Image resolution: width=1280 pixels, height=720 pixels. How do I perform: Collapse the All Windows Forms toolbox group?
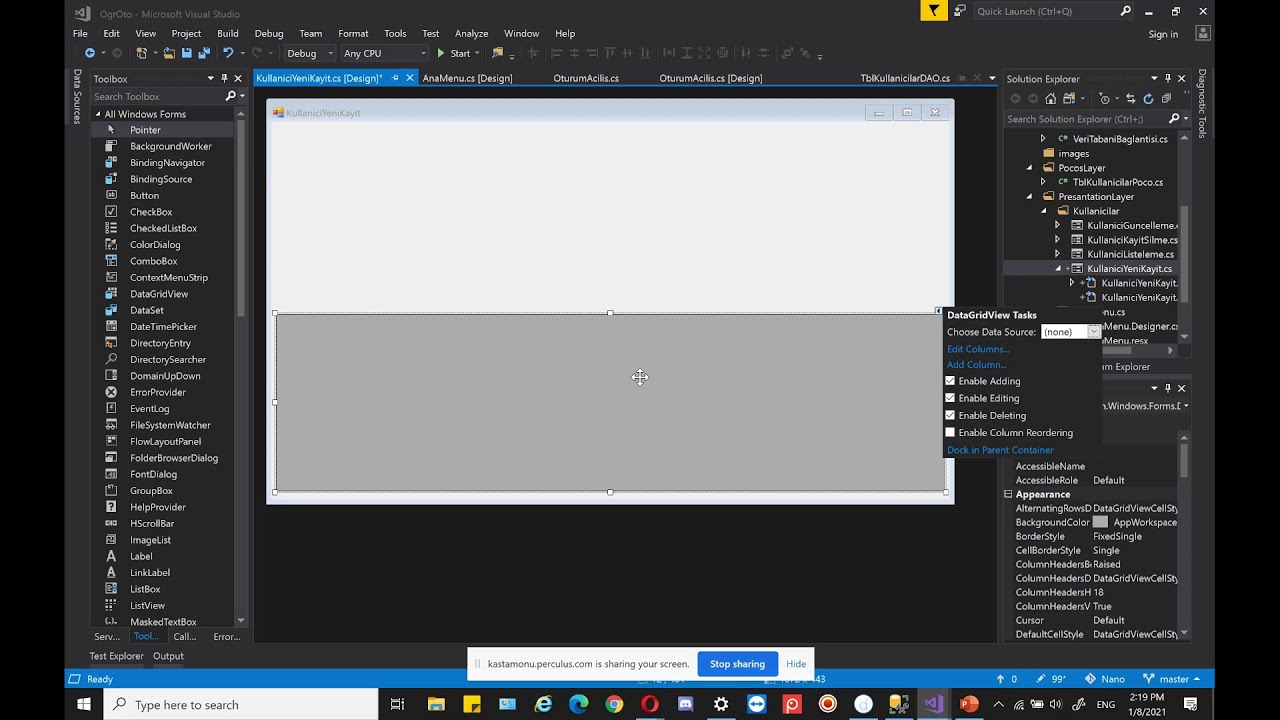pos(98,114)
